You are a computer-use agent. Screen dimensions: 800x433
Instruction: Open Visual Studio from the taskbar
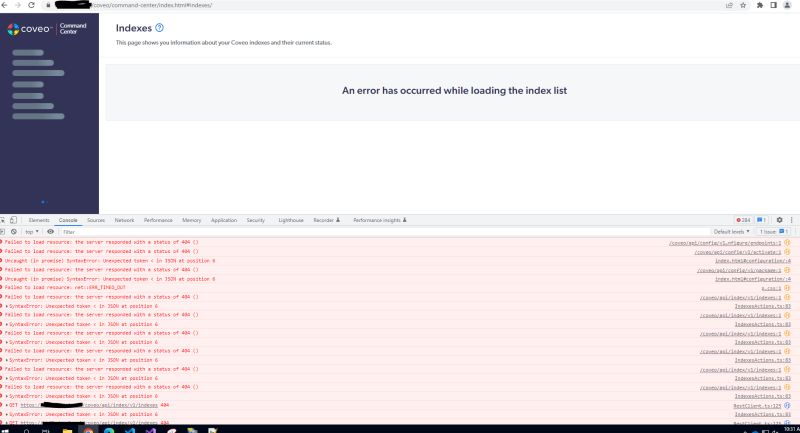coord(151,430)
